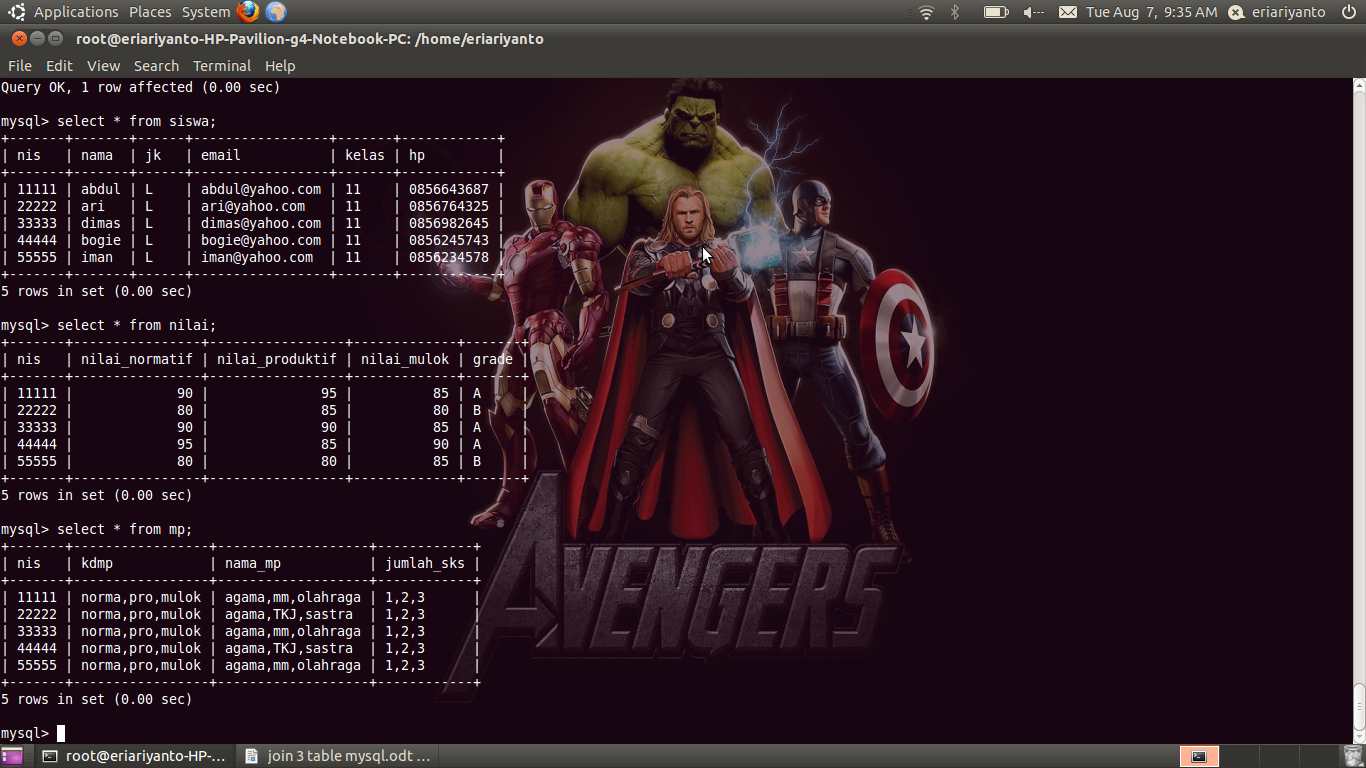Minimize the terminal window
The image size is (1366, 768).
coord(37,39)
